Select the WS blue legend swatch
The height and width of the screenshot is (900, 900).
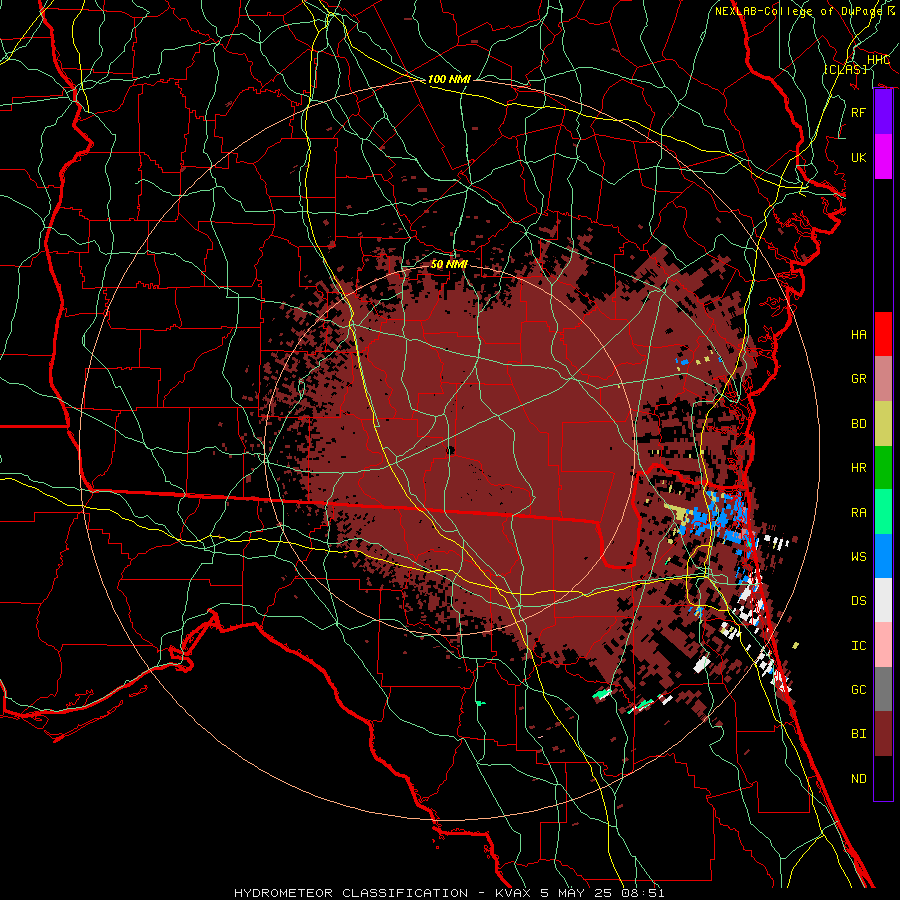[883, 556]
